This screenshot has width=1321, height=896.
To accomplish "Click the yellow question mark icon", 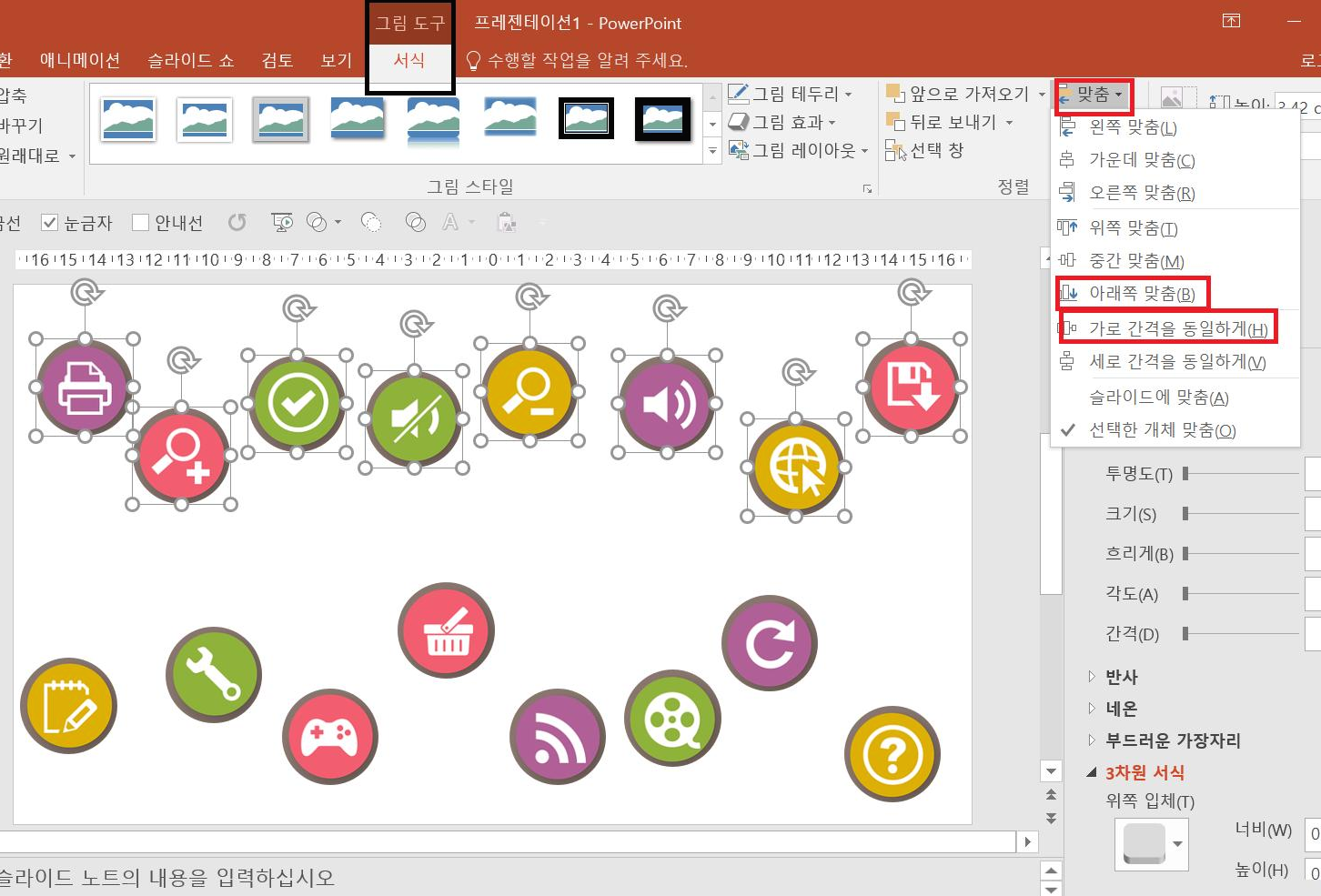I will click(892, 754).
